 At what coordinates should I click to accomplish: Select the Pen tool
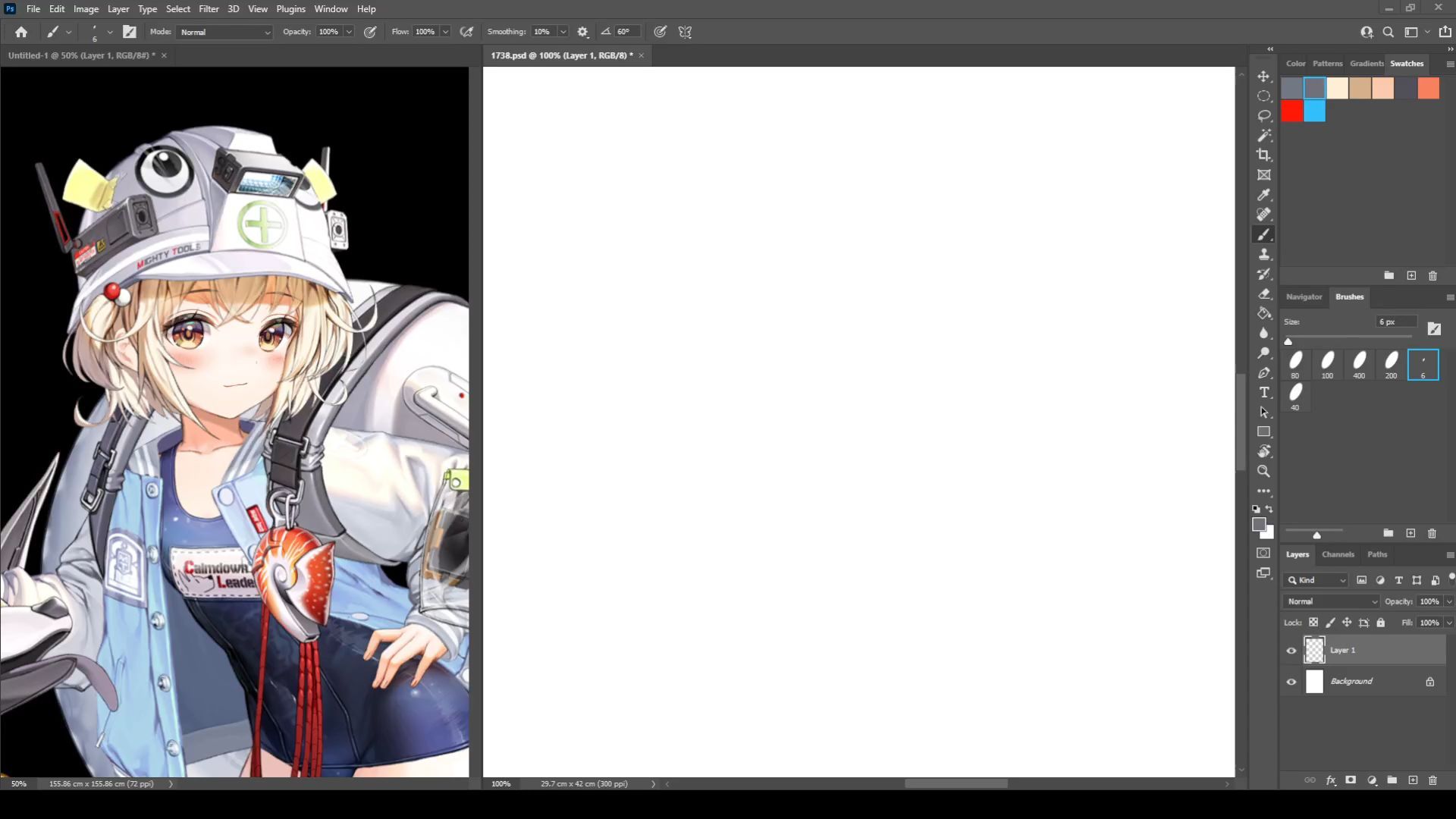click(1263, 372)
